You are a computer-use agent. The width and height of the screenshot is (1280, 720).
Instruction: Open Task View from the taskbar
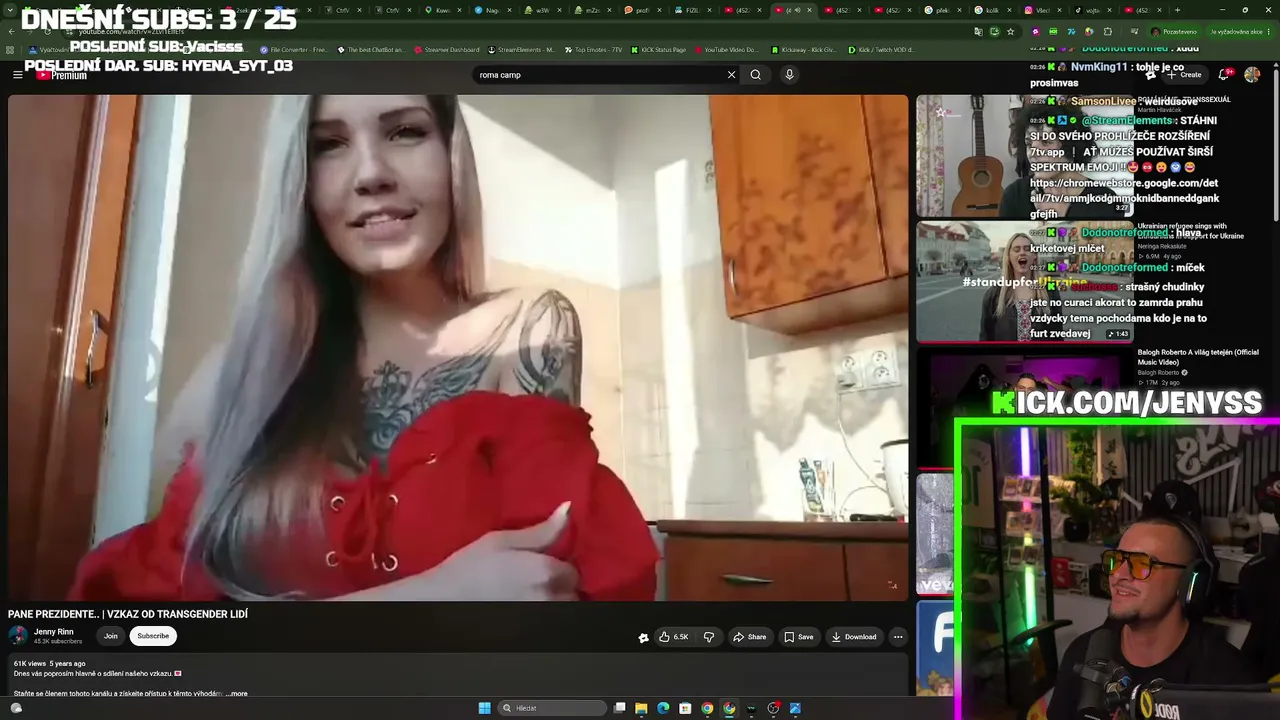pyautogui.click(x=620, y=708)
